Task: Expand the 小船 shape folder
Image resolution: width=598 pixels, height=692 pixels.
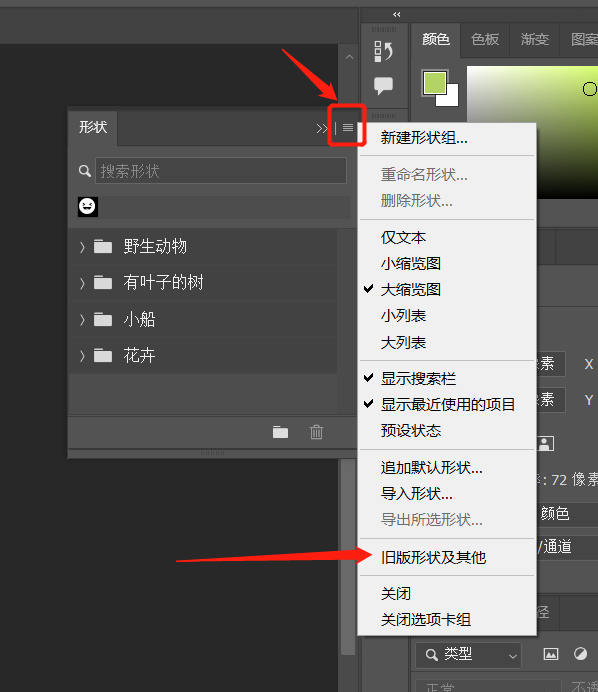Action: [82, 320]
